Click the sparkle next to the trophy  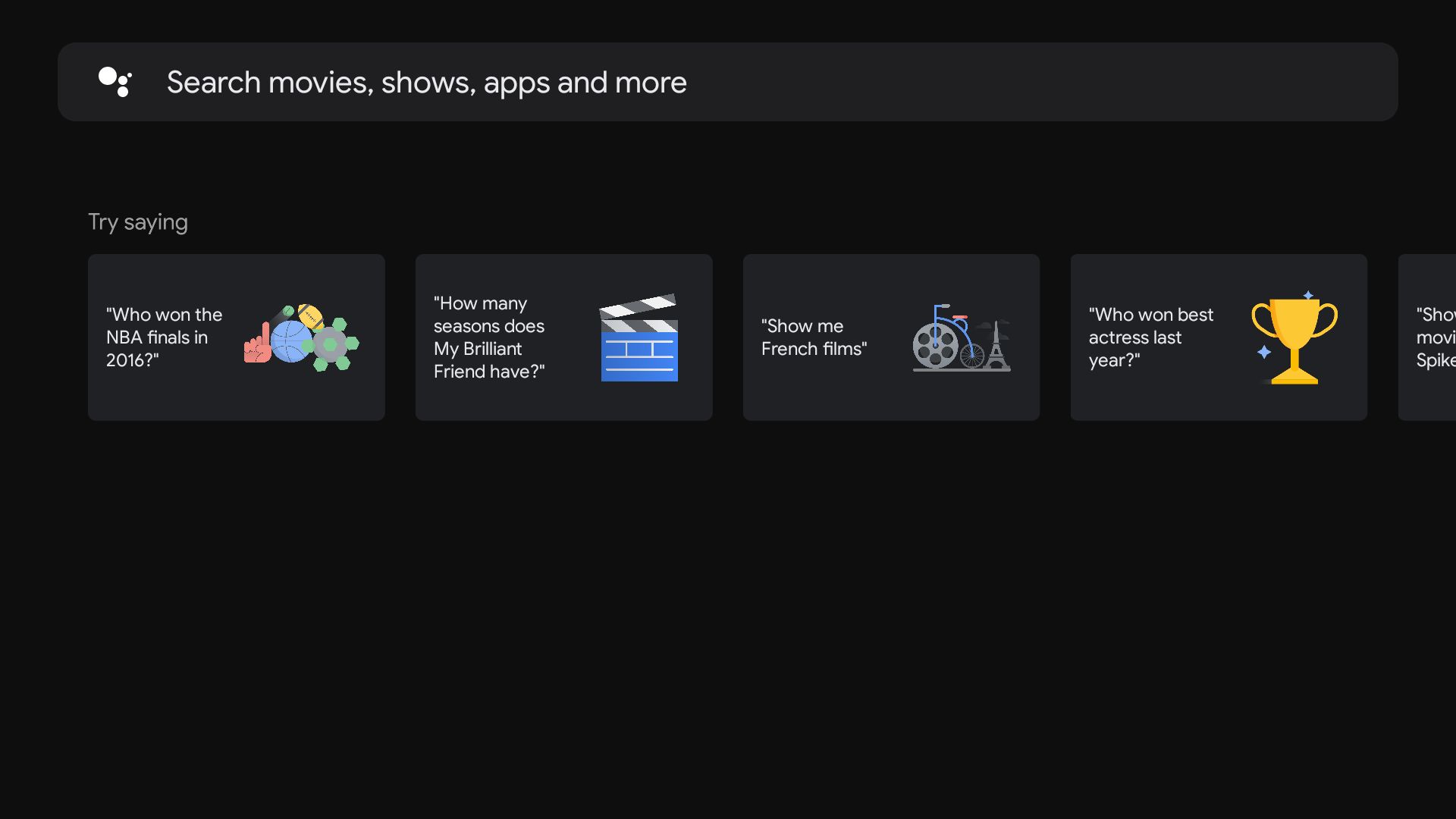[1307, 297]
